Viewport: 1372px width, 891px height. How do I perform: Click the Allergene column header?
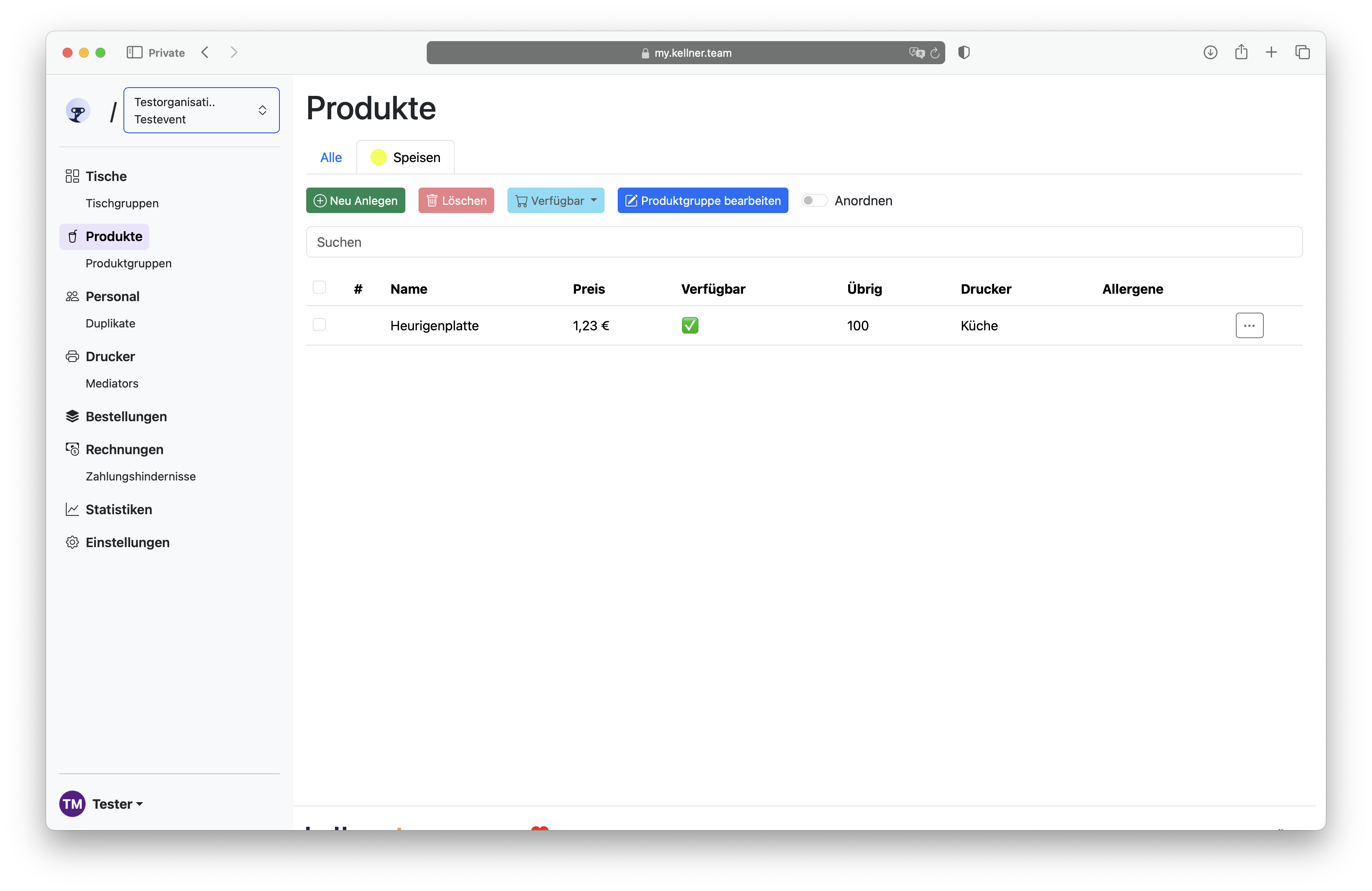[1132, 289]
